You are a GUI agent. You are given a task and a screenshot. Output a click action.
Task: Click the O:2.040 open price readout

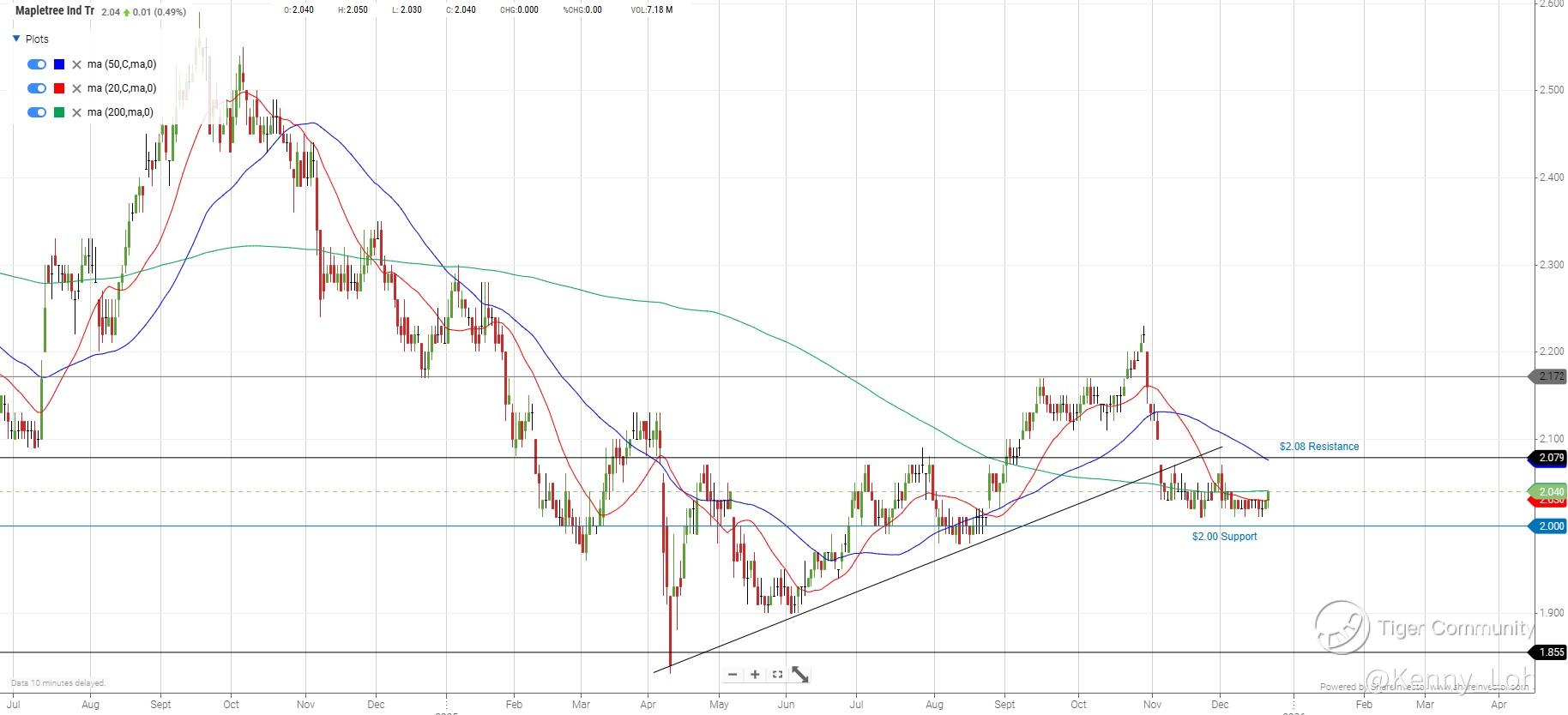coord(299,10)
